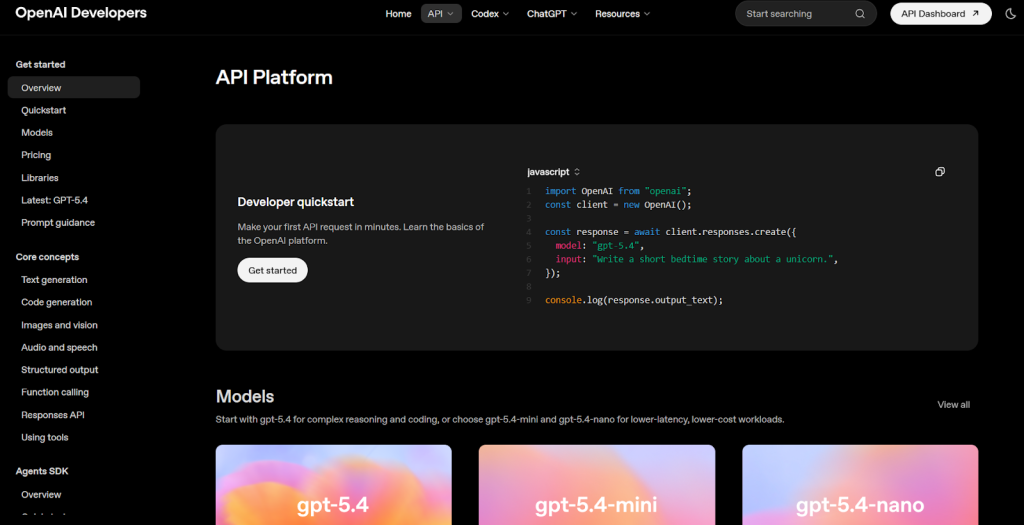Copy the code sample using copy icon
This screenshot has height=525, width=1024.
tap(940, 172)
